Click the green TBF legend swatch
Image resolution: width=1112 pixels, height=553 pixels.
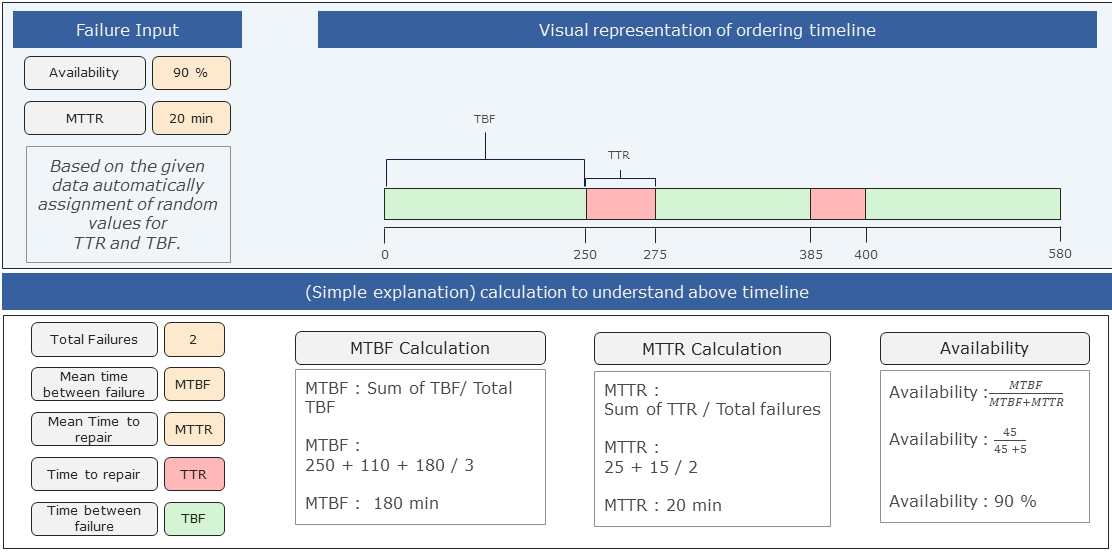pos(194,519)
